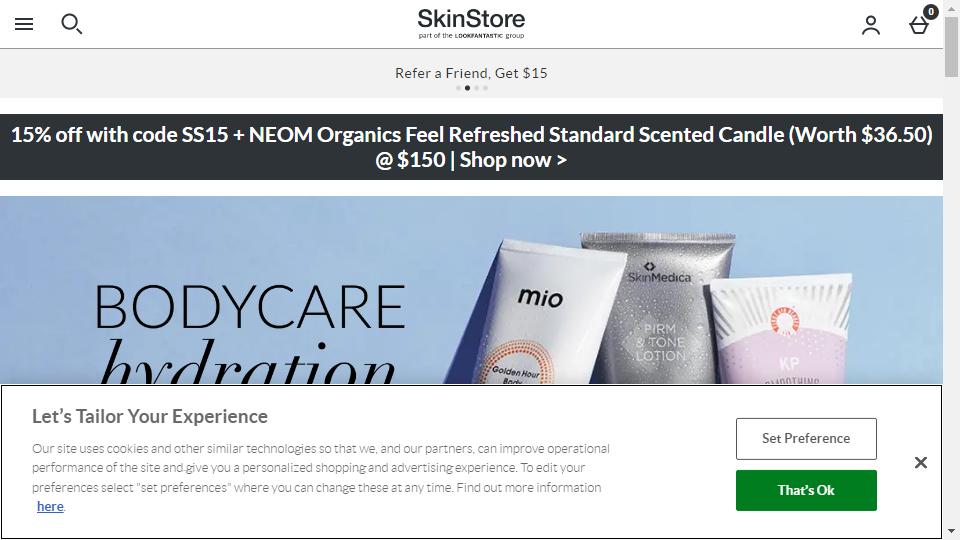The height and width of the screenshot is (540, 960).
Task: Dismiss the cookie banner with the X
Action: pyautogui.click(x=920, y=463)
